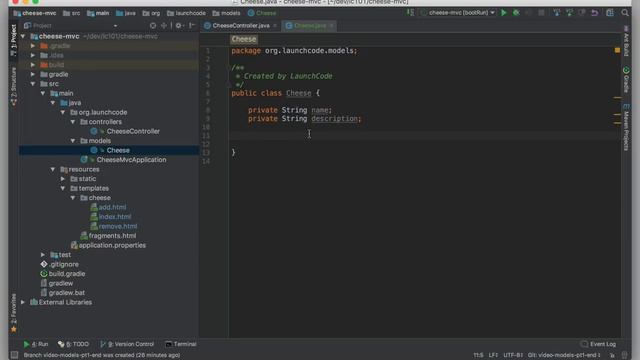Click the make project build icon

pyautogui.click(x=410, y=13)
